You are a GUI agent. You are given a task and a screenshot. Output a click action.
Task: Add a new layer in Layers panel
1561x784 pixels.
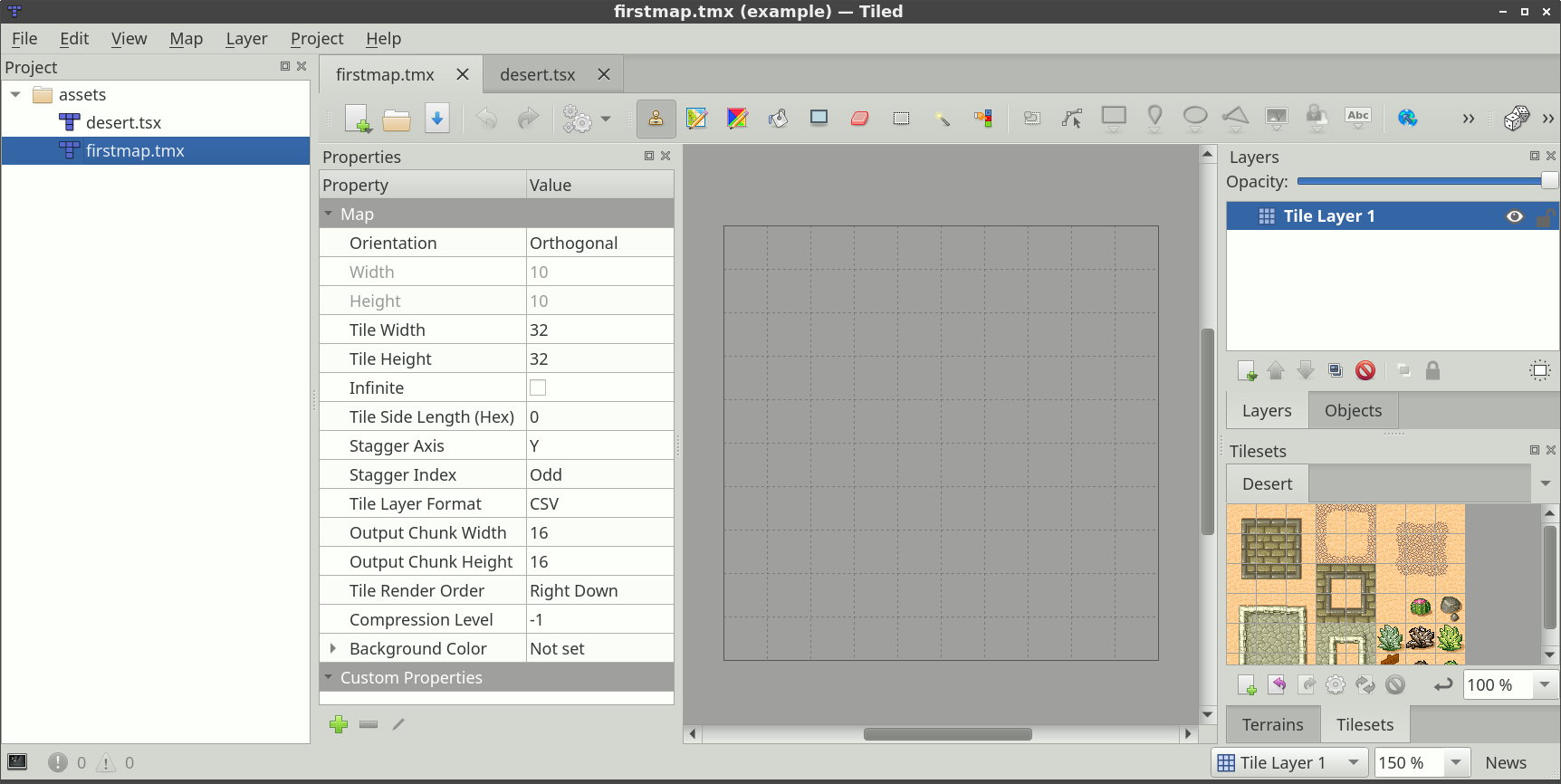pyautogui.click(x=1247, y=370)
